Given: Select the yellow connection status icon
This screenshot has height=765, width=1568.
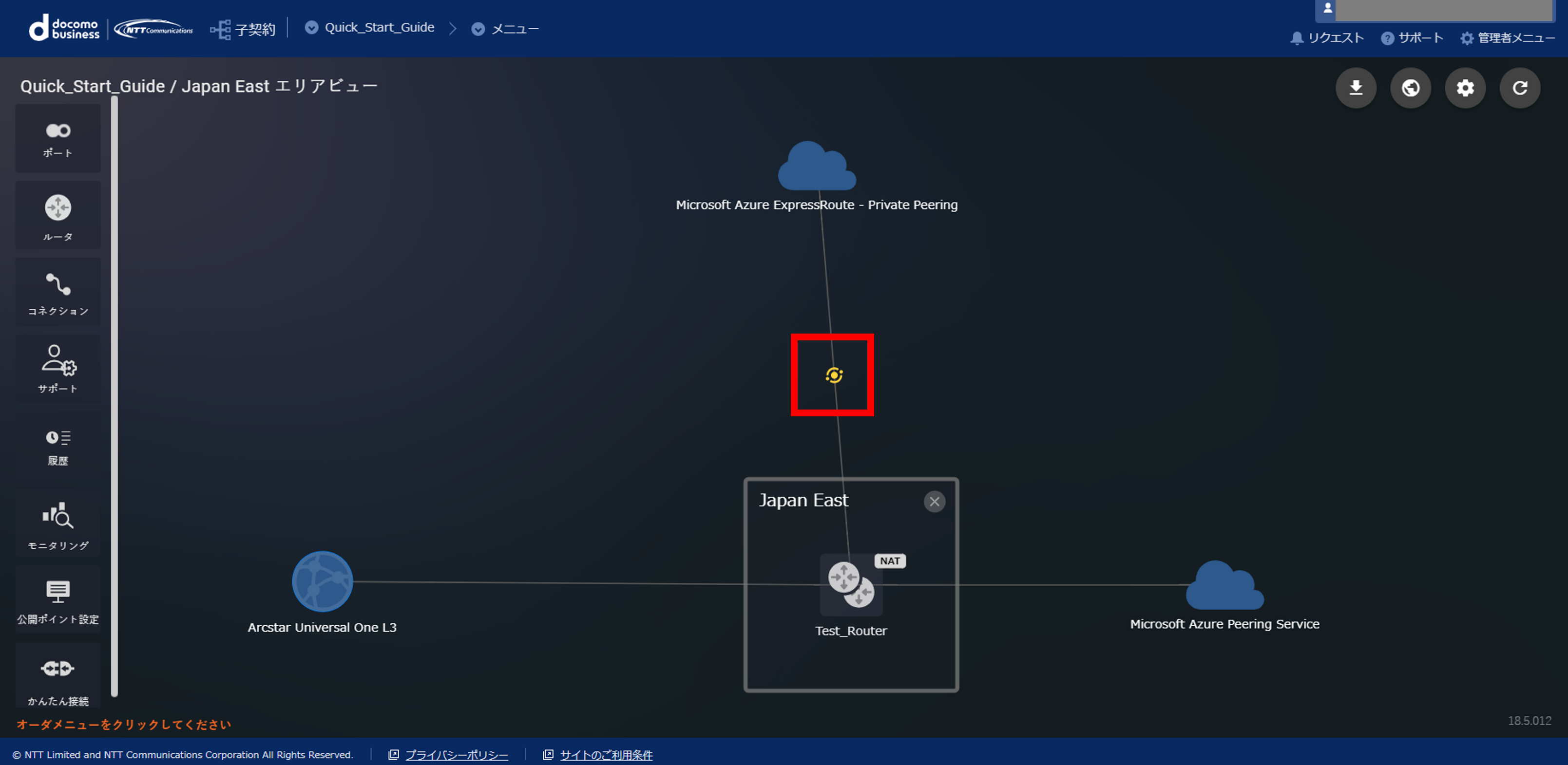Looking at the screenshot, I should pos(834,375).
